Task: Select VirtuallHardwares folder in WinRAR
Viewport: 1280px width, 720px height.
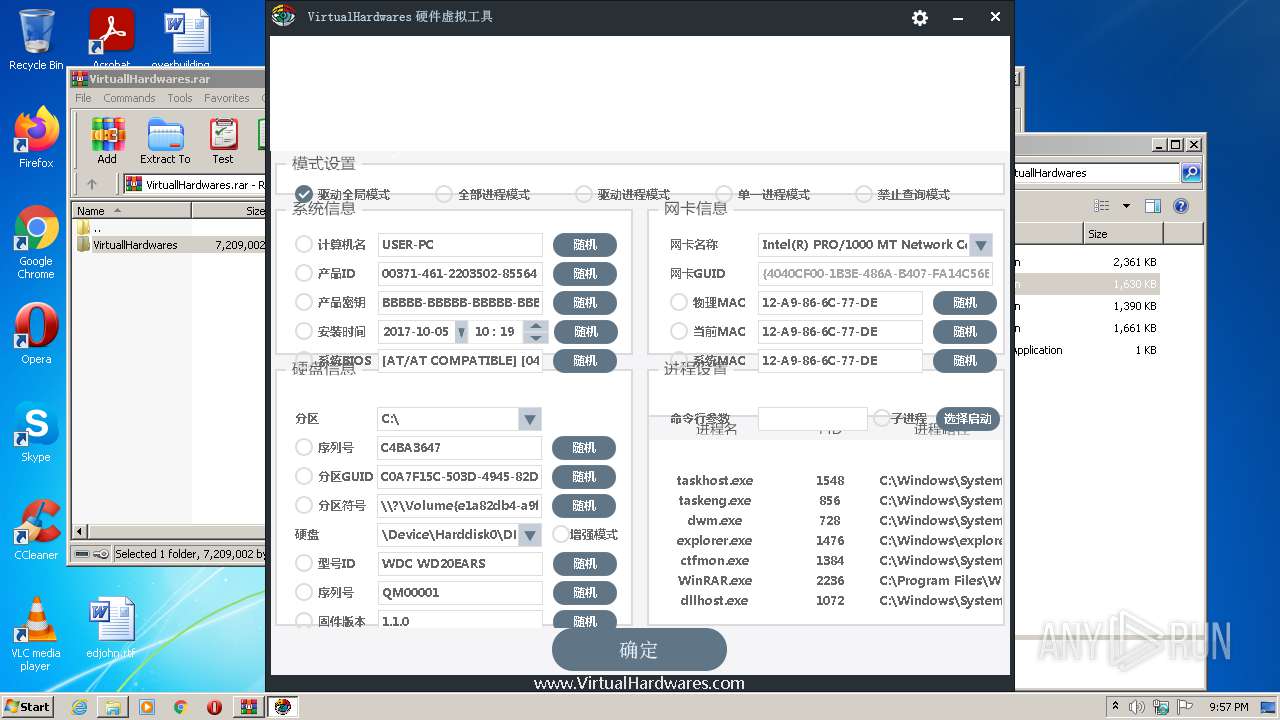Action: coord(135,245)
